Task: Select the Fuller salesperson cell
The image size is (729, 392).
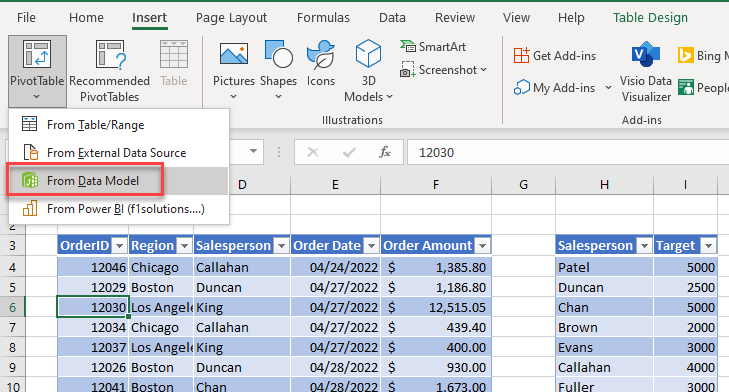Action: click(x=604, y=385)
